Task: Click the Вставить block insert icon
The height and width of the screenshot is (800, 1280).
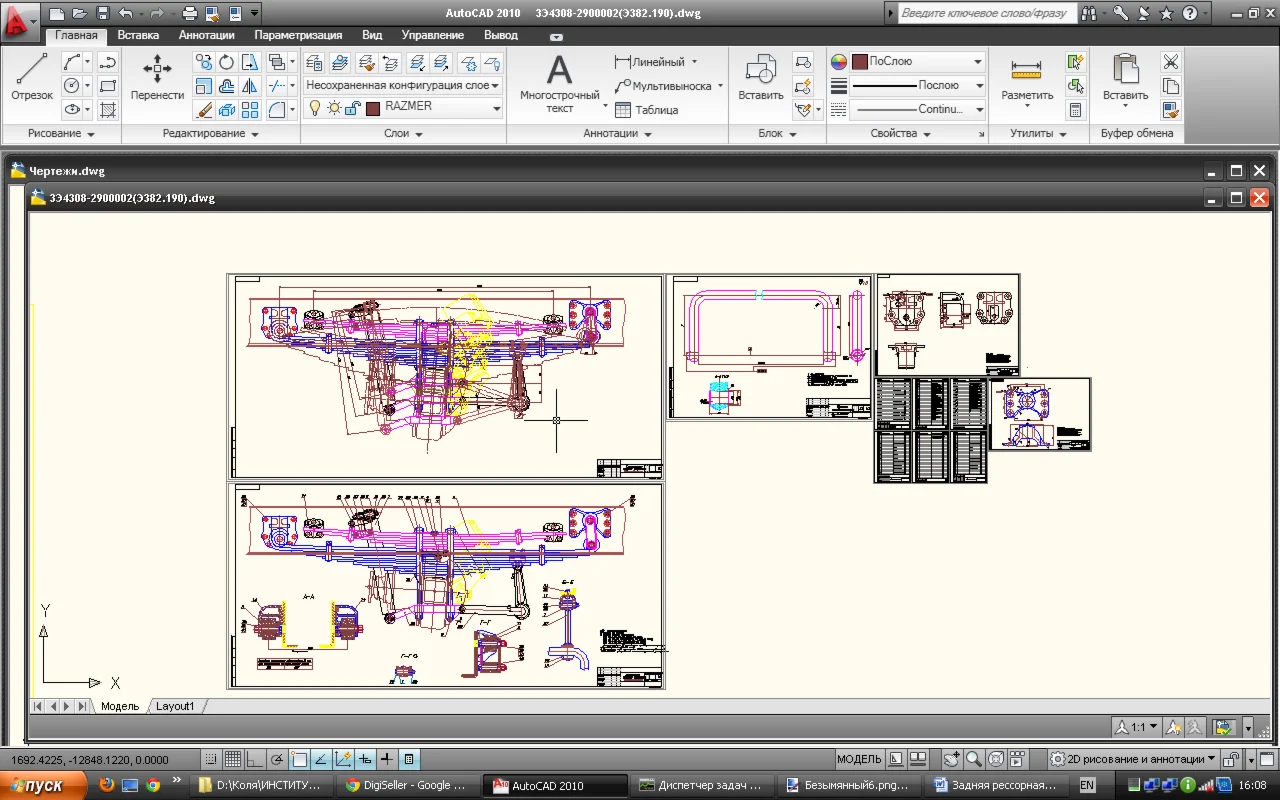Action: pyautogui.click(x=760, y=77)
